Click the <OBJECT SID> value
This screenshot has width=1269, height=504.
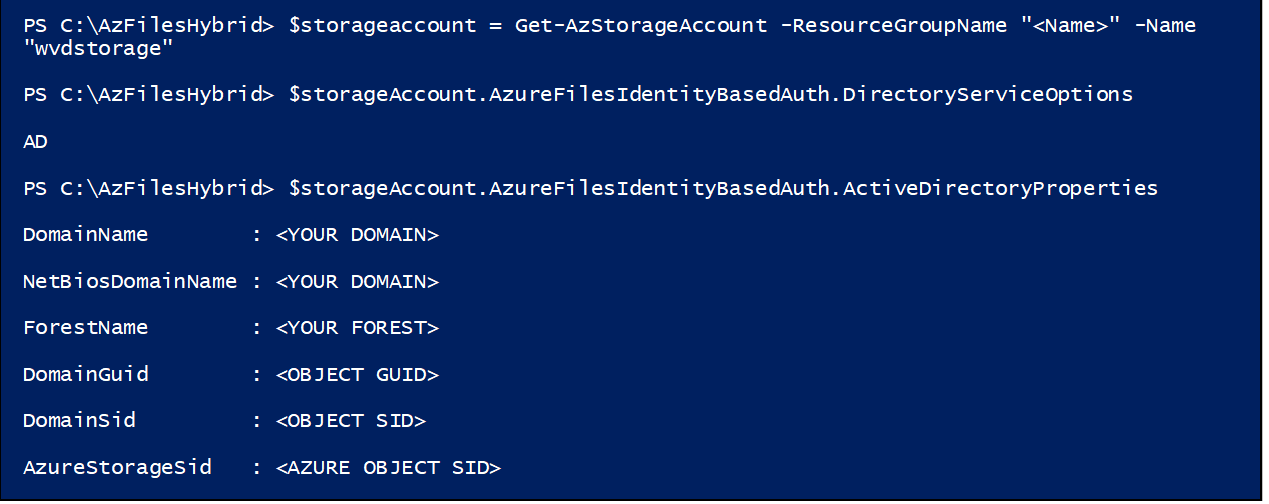point(351,421)
